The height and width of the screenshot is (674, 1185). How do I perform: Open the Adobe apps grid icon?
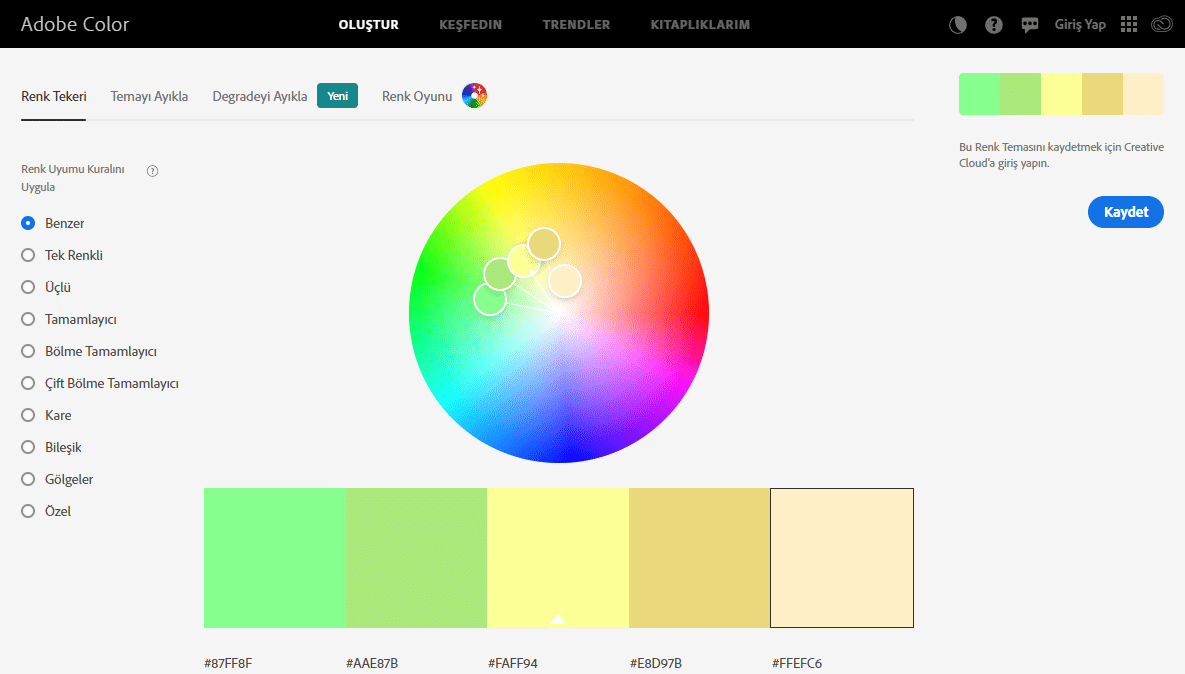point(1129,25)
